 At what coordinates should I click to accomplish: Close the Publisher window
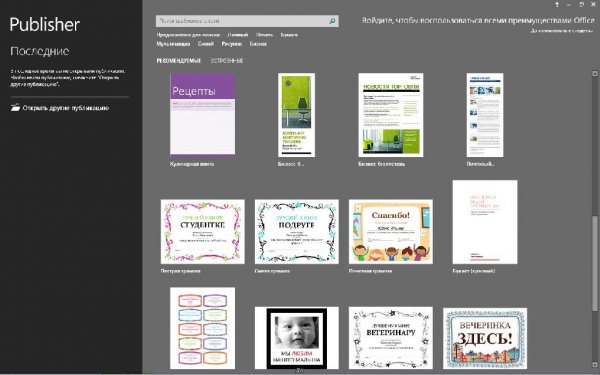(594, 5)
